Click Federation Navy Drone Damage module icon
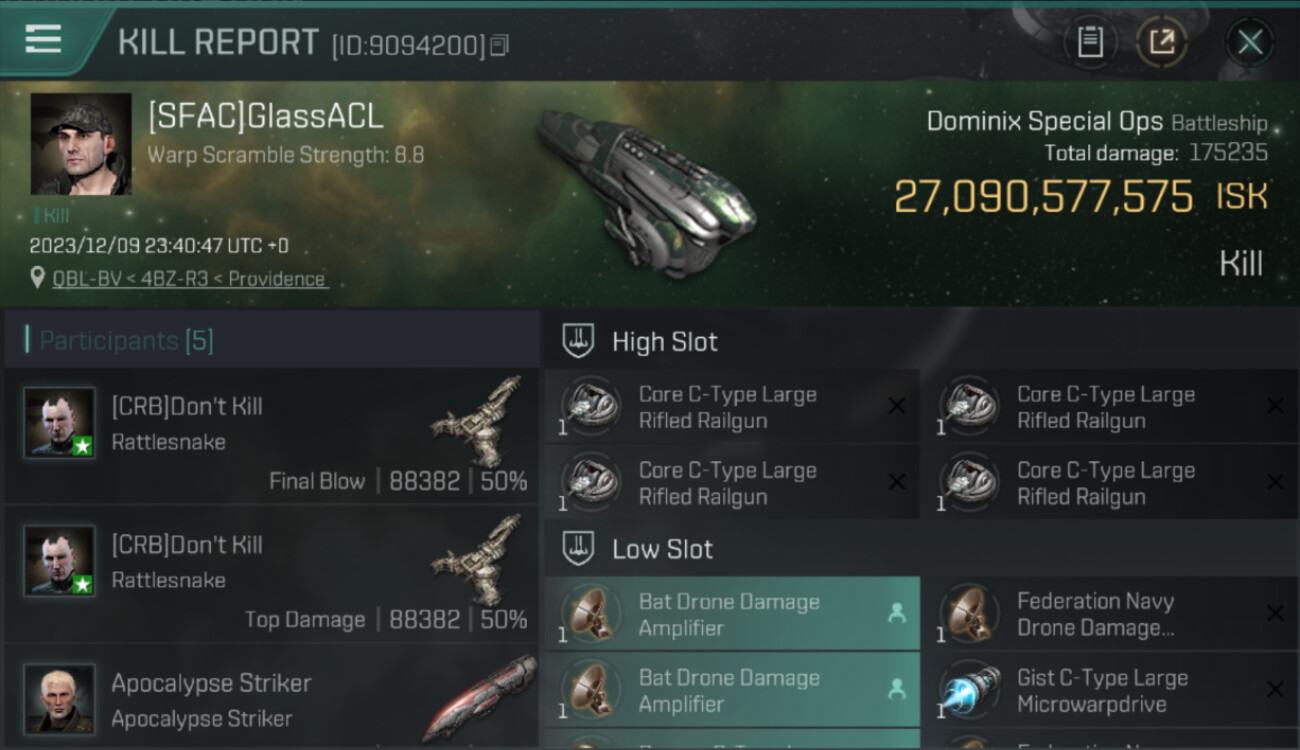 tap(969, 613)
